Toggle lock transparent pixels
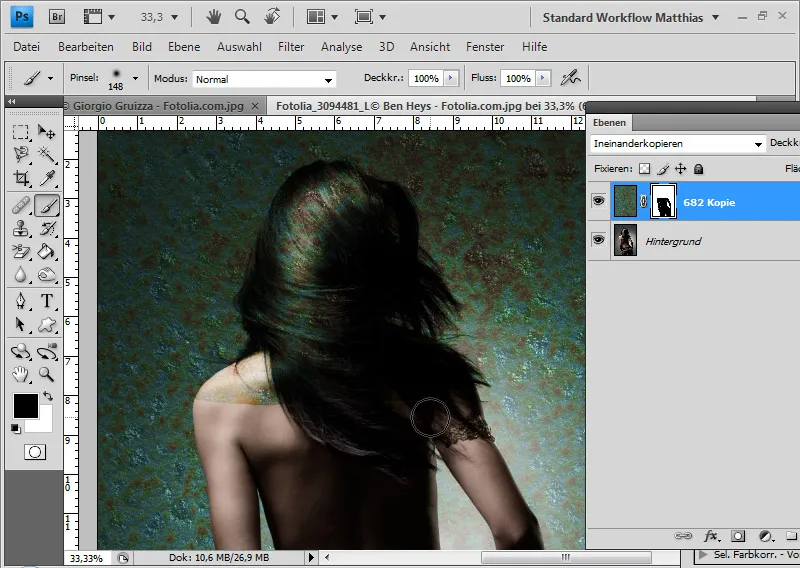The image size is (800, 568). pyautogui.click(x=645, y=168)
